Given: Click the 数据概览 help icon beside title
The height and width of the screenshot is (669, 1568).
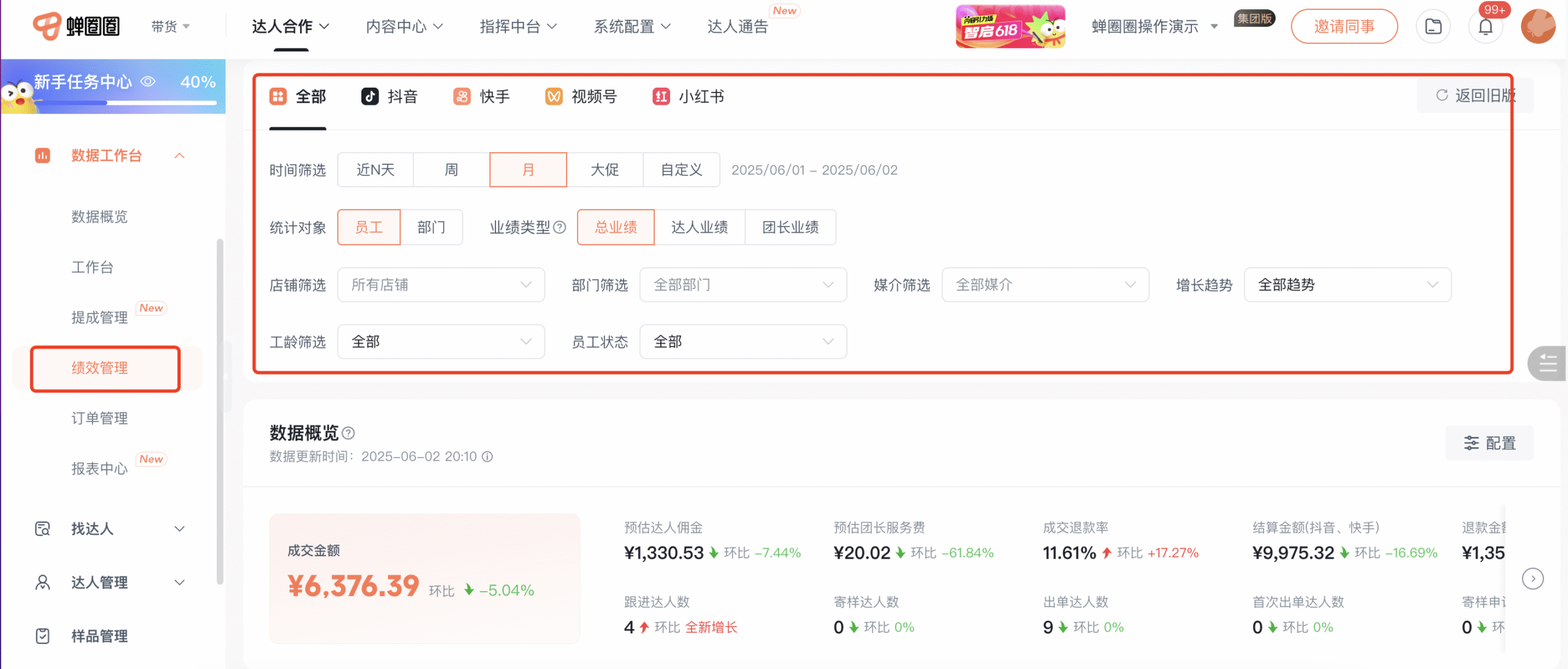Looking at the screenshot, I should [349, 433].
